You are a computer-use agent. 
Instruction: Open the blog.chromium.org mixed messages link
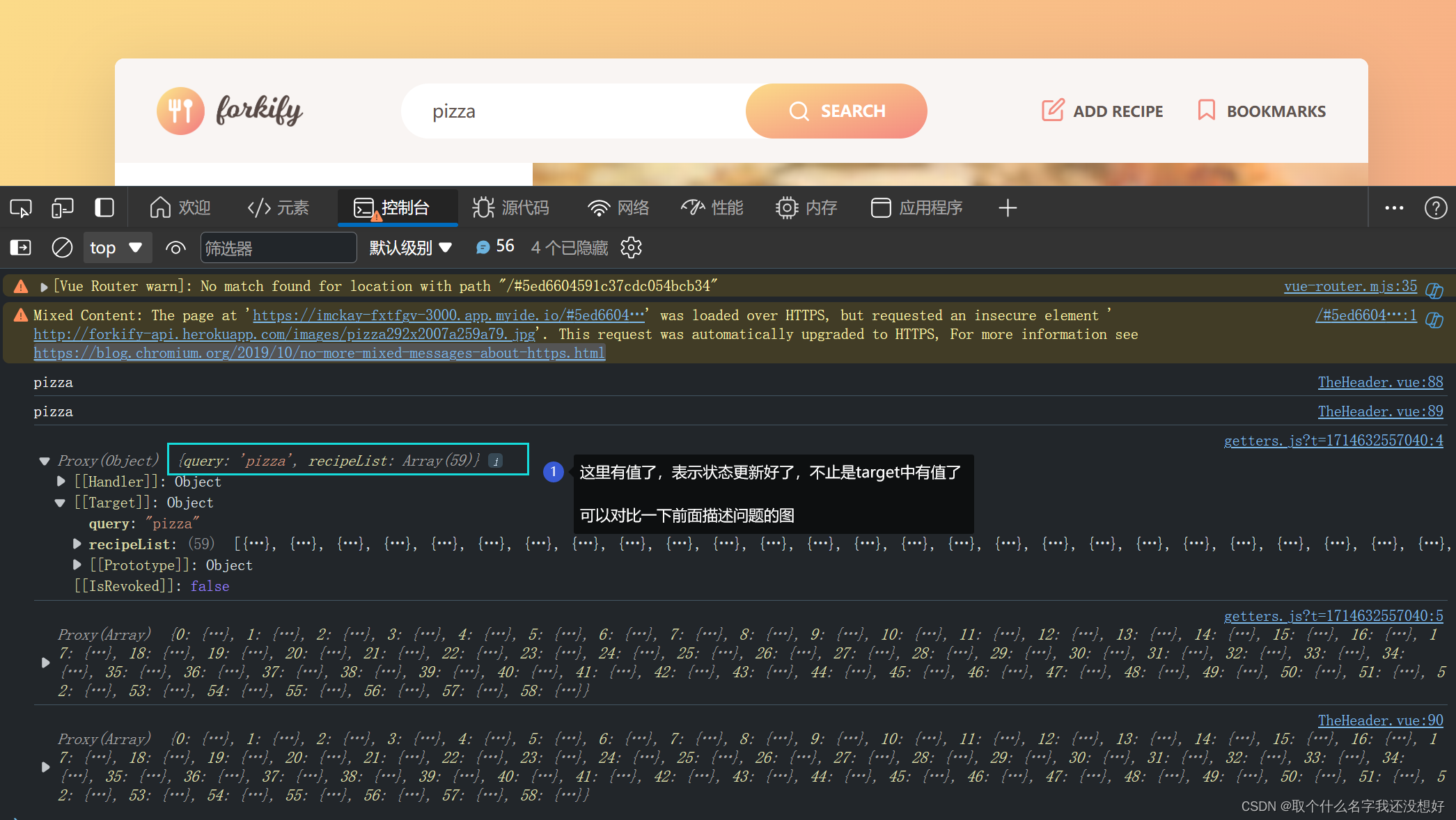coord(320,353)
